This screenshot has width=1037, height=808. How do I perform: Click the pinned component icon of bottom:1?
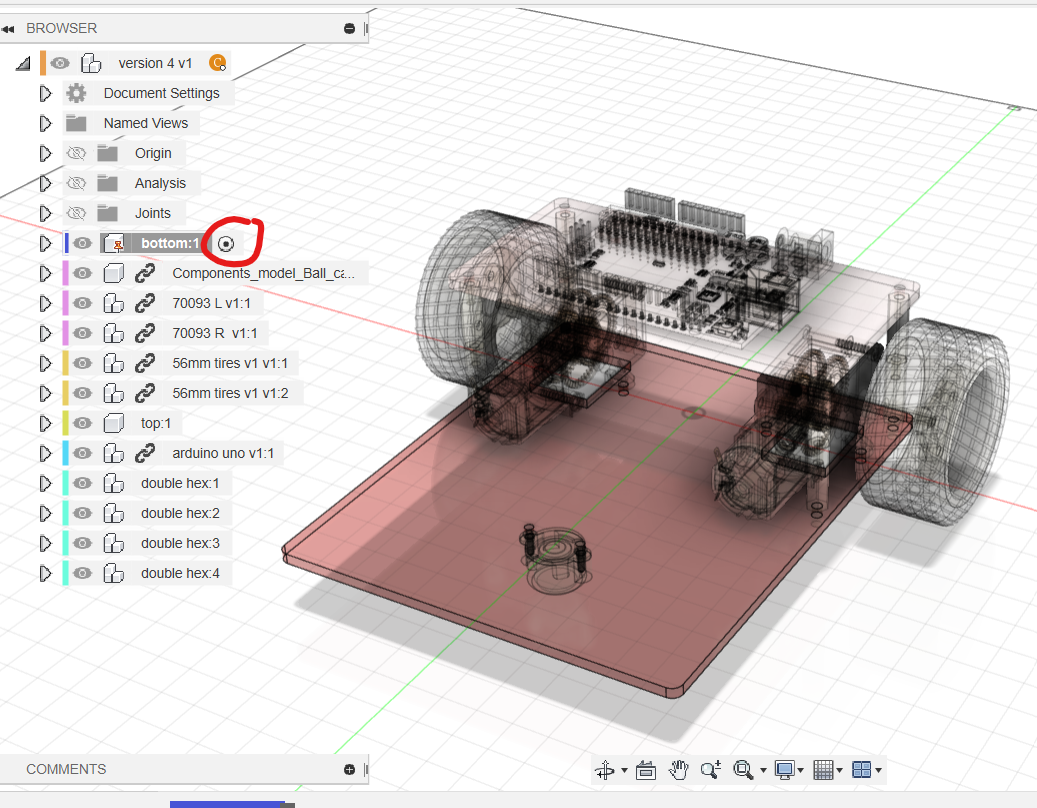[114, 243]
